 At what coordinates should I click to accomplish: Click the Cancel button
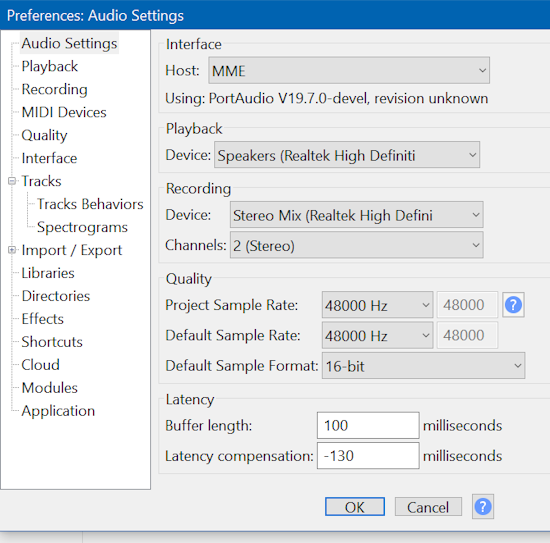coord(428,507)
